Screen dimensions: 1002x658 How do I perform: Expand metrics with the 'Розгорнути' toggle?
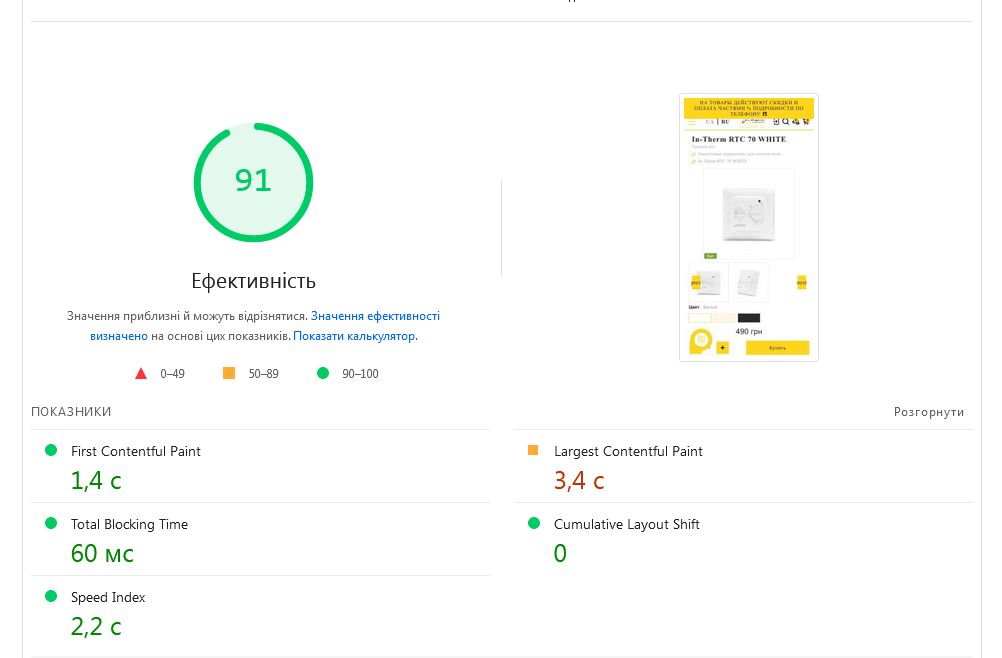click(x=929, y=412)
